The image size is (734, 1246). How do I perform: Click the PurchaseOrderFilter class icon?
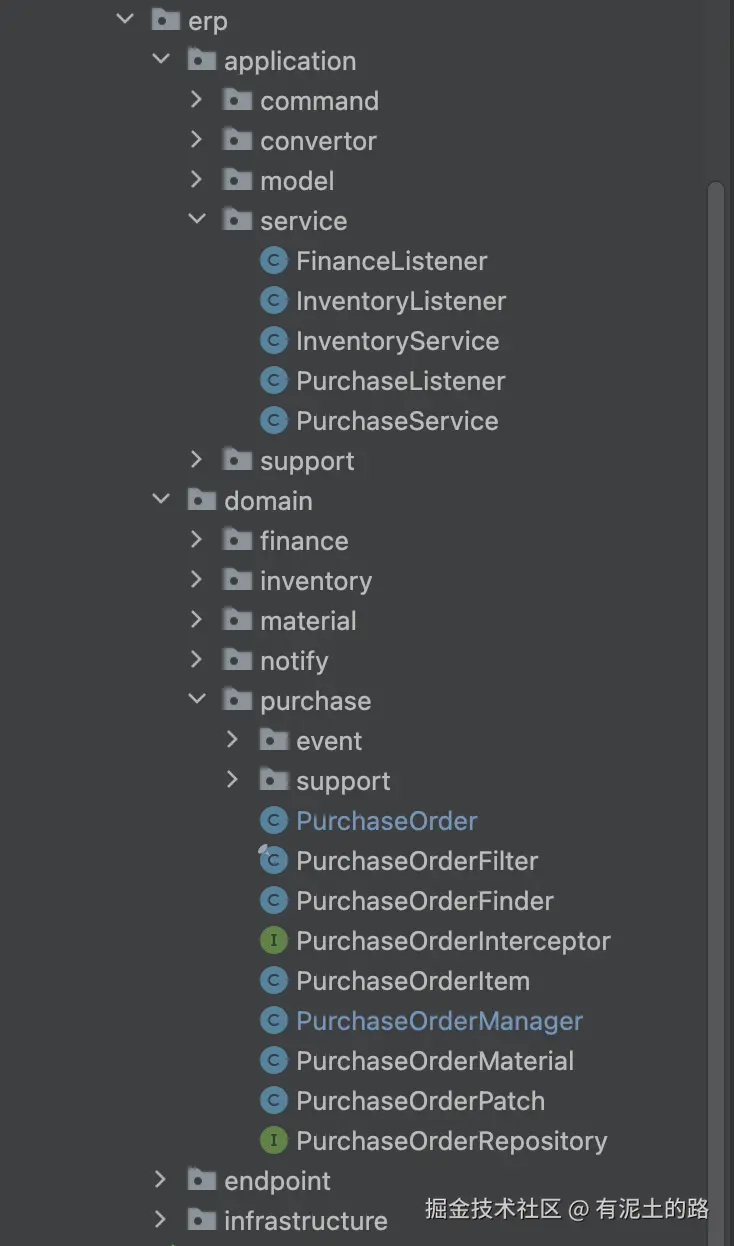click(273, 861)
